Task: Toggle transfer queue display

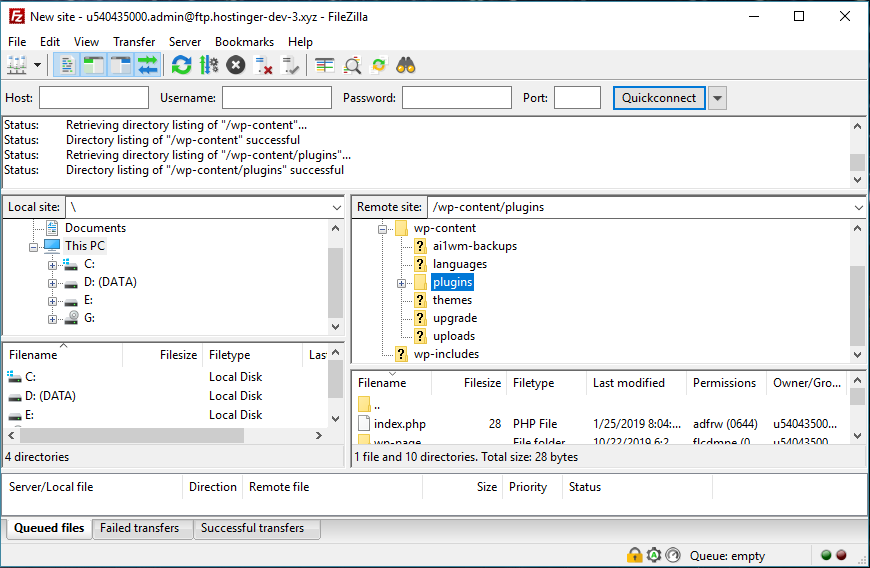Action: pyautogui.click(x=148, y=66)
